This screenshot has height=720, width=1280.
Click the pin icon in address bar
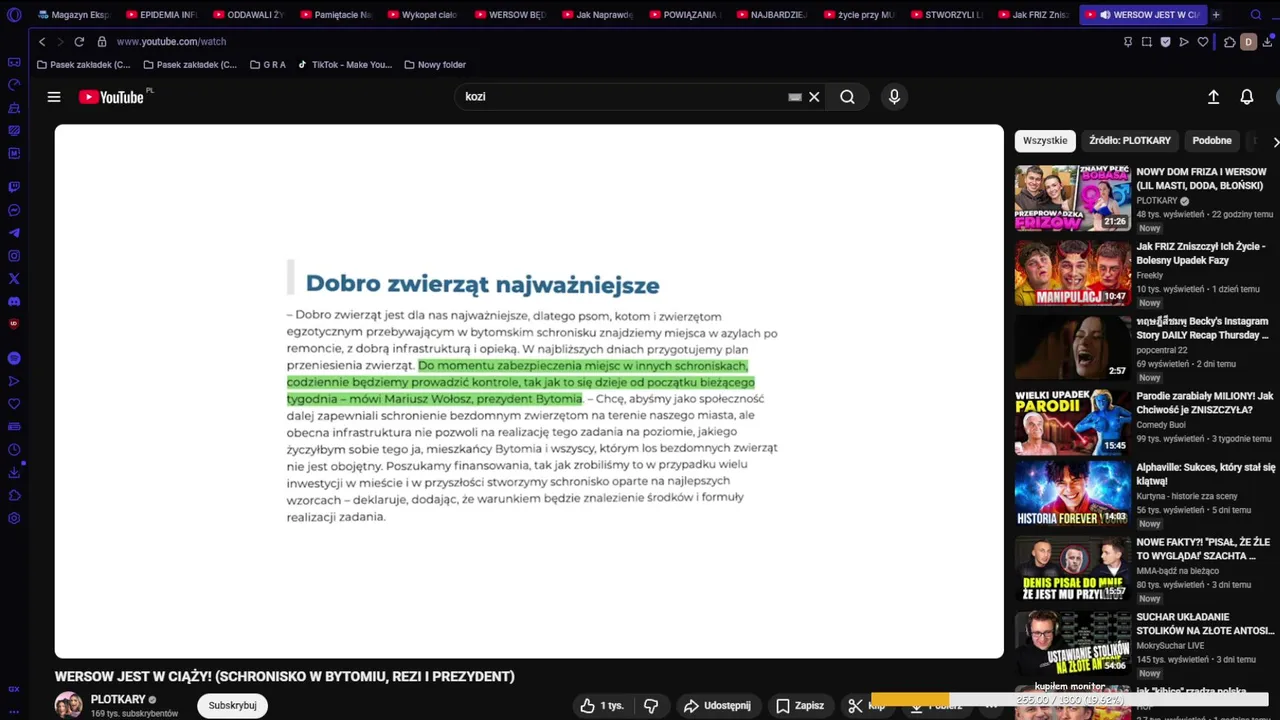tap(1128, 42)
